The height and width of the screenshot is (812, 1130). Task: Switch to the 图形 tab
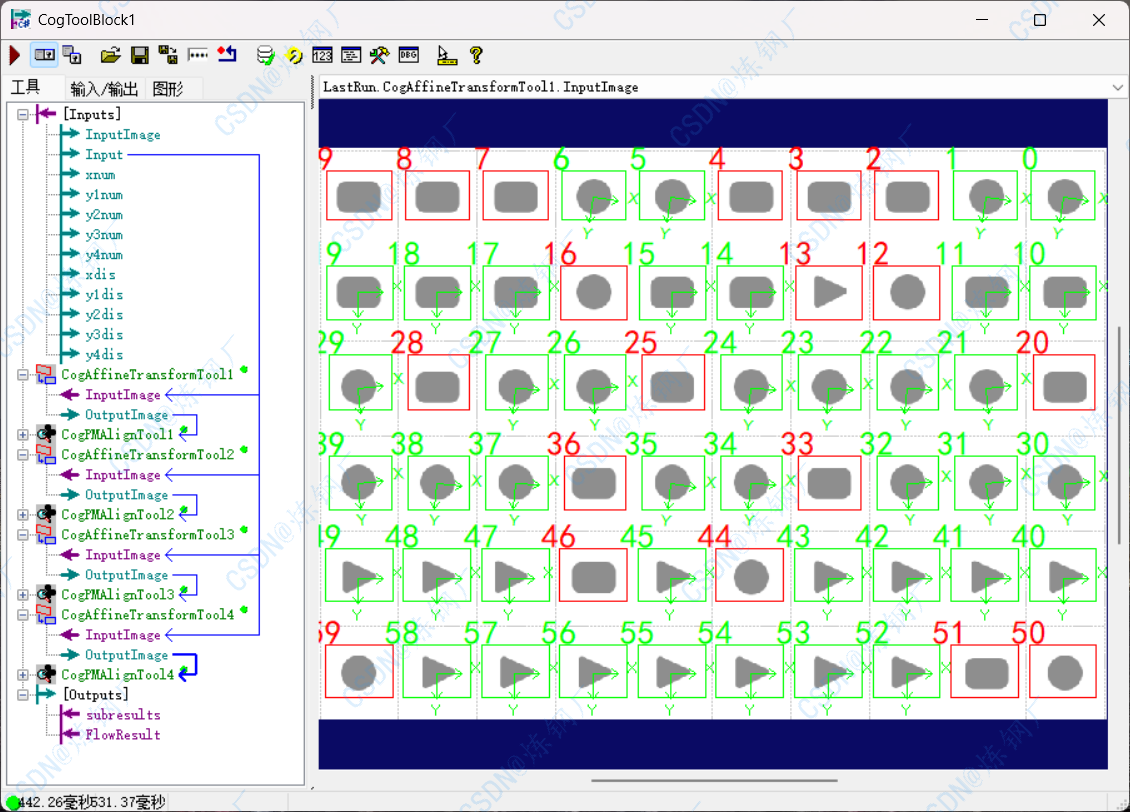click(x=168, y=89)
